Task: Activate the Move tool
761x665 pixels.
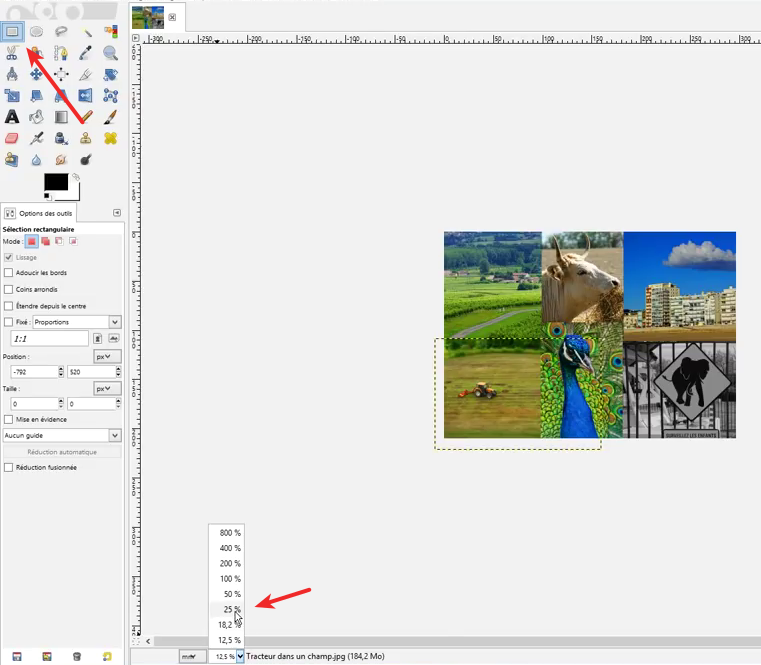Action: point(36,75)
